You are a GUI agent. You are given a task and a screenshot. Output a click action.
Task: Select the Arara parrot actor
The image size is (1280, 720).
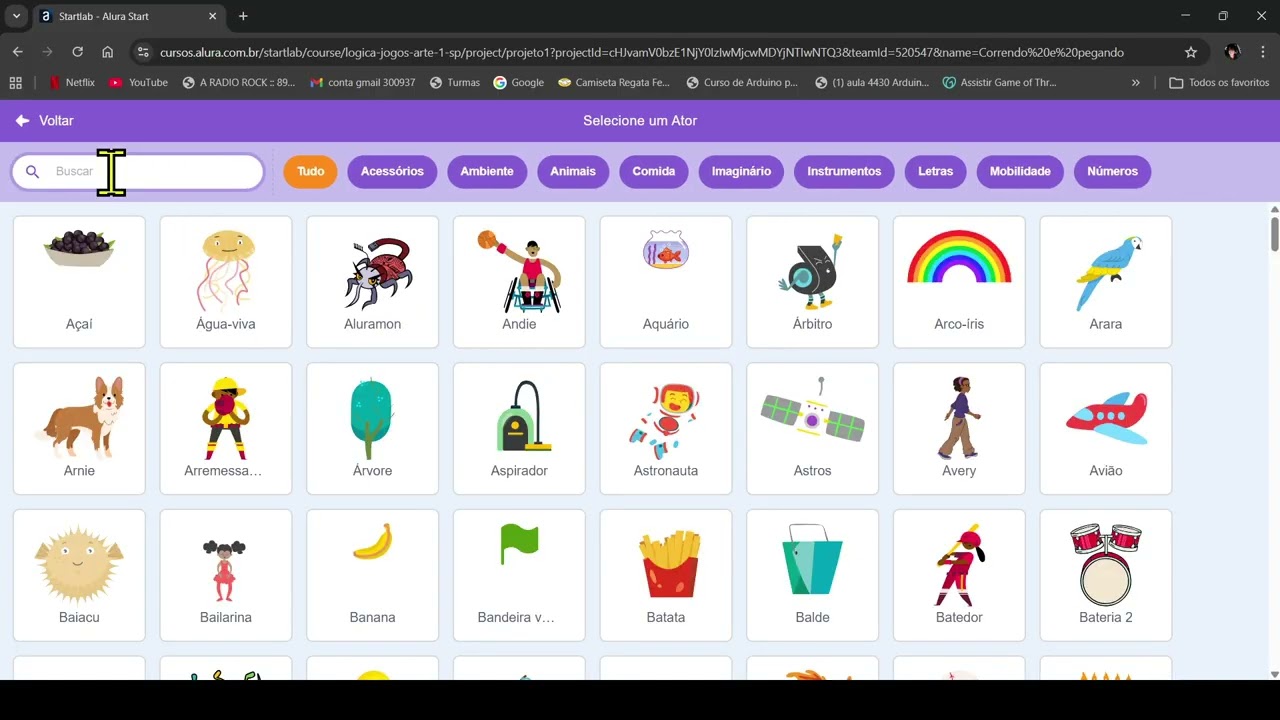pyautogui.click(x=1106, y=282)
